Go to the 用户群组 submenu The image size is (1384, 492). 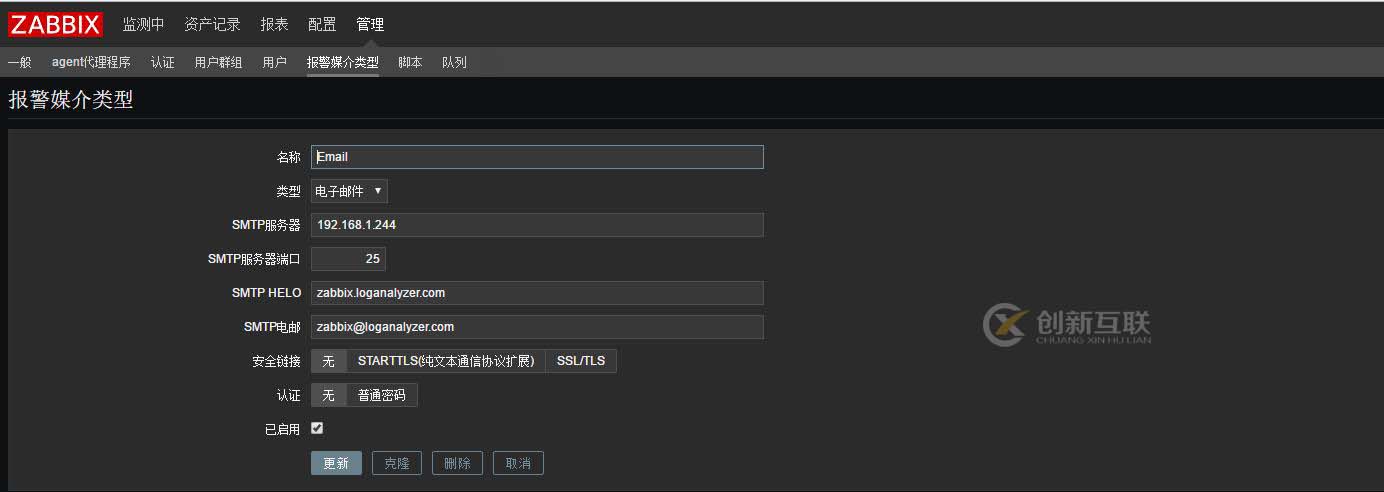tap(218, 62)
